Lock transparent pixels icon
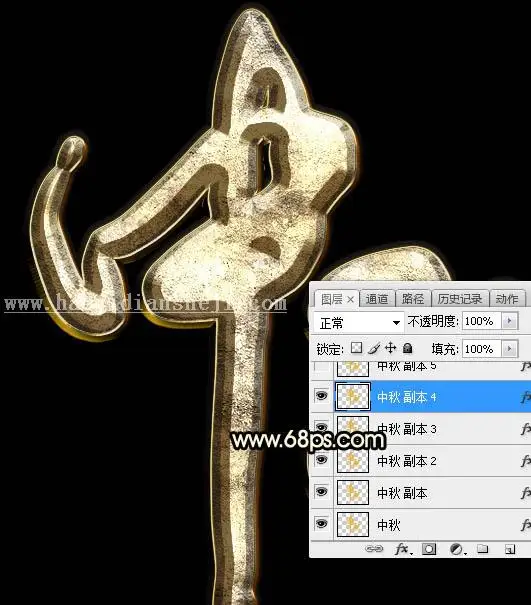 coord(357,348)
